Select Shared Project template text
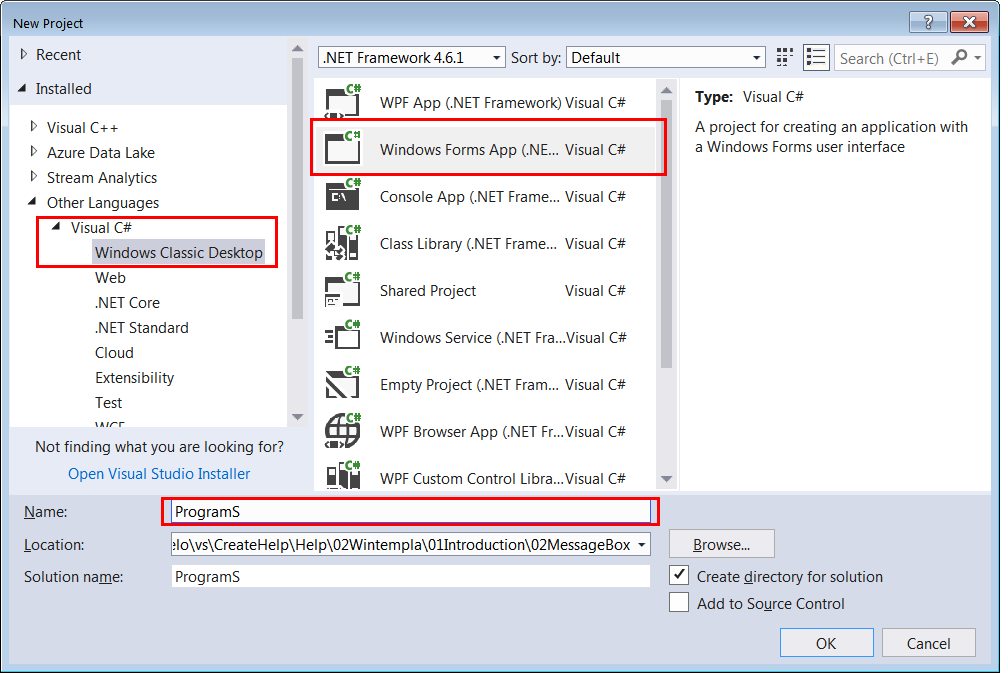Screen dimensions: 1000x673 (428, 290)
